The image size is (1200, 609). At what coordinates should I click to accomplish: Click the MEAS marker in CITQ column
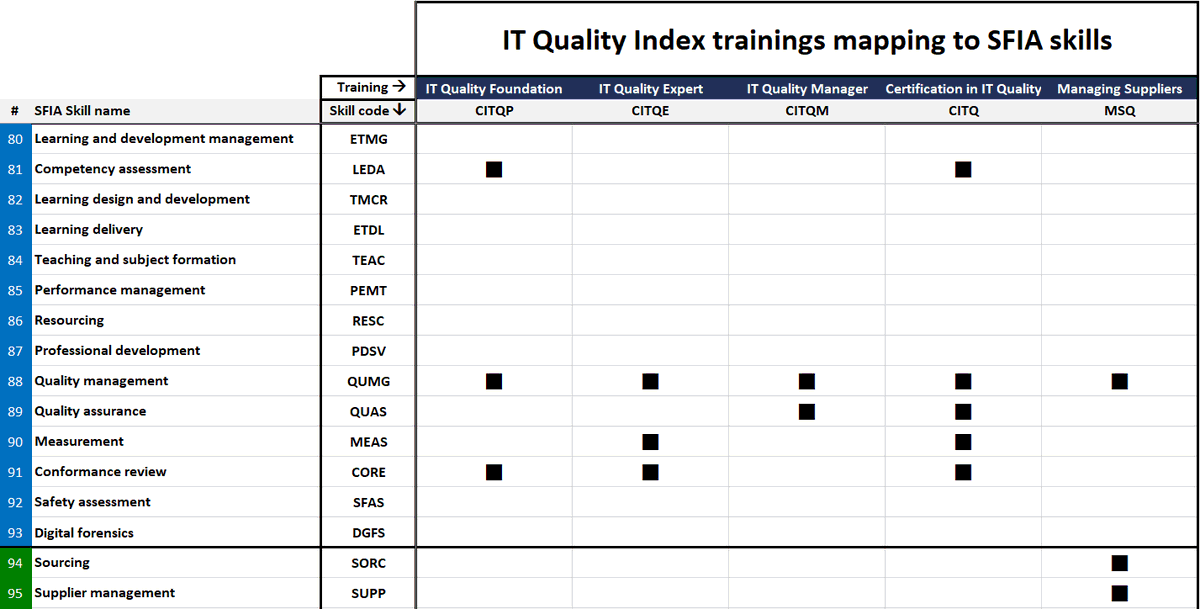963,441
